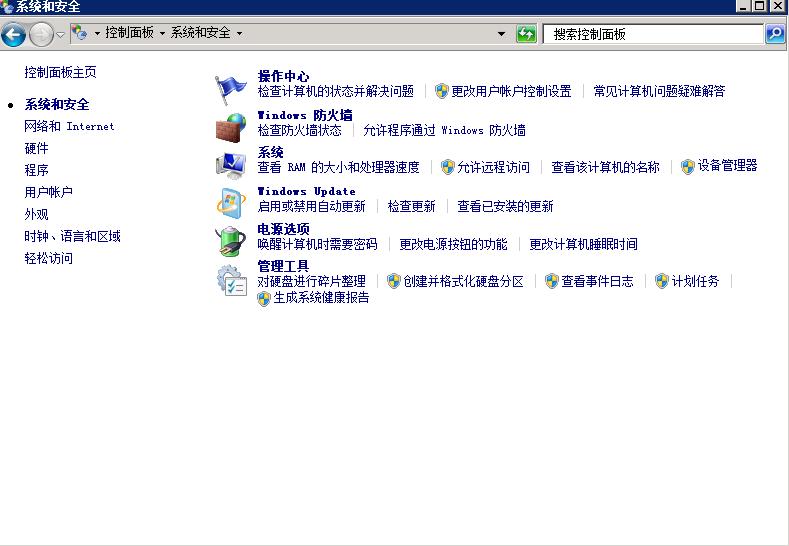Expand dropdown arrow before 控制面板 breadcrumb
Image resolution: width=789 pixels, height=546 pixels.
97,33
